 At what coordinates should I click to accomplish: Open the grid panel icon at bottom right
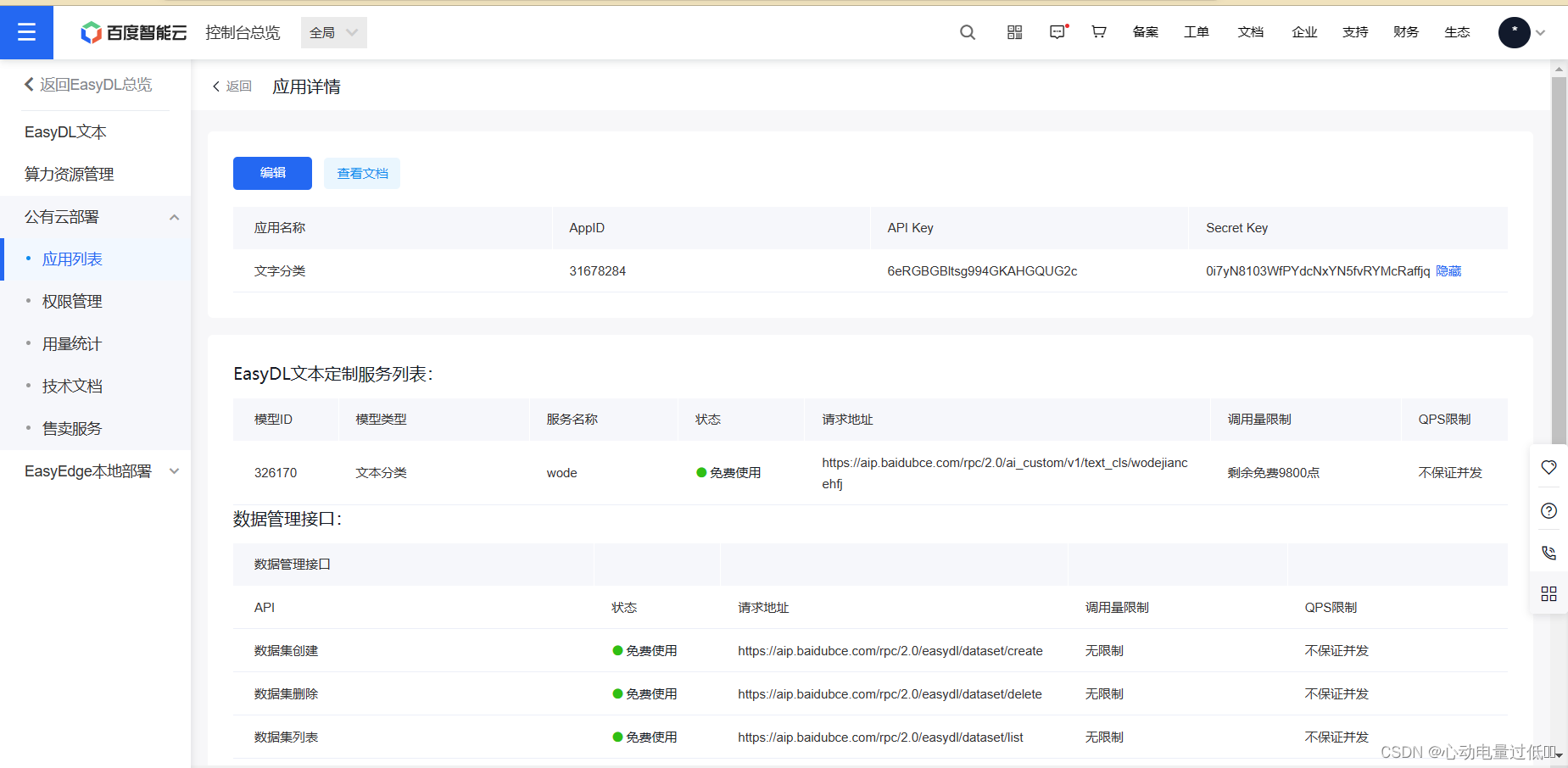click(x=1549, y=593)
